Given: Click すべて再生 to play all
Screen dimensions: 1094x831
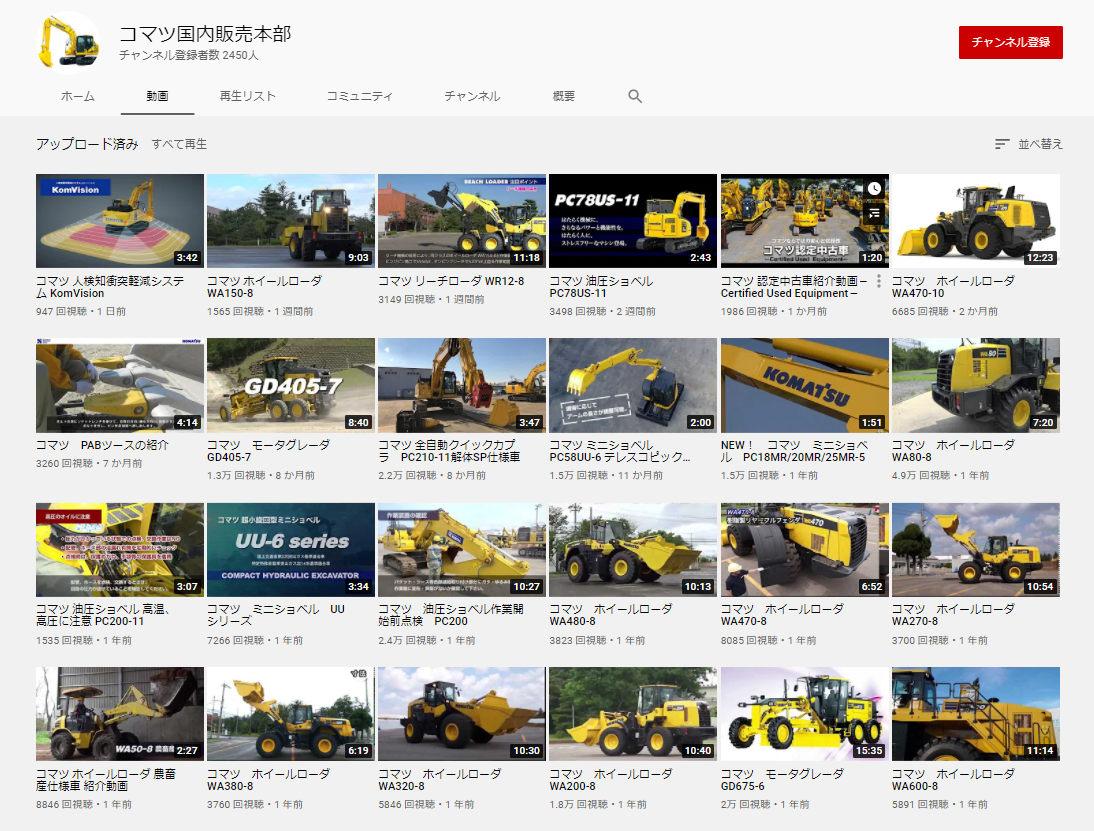Looking at the screenshot, I should (179, 144).
